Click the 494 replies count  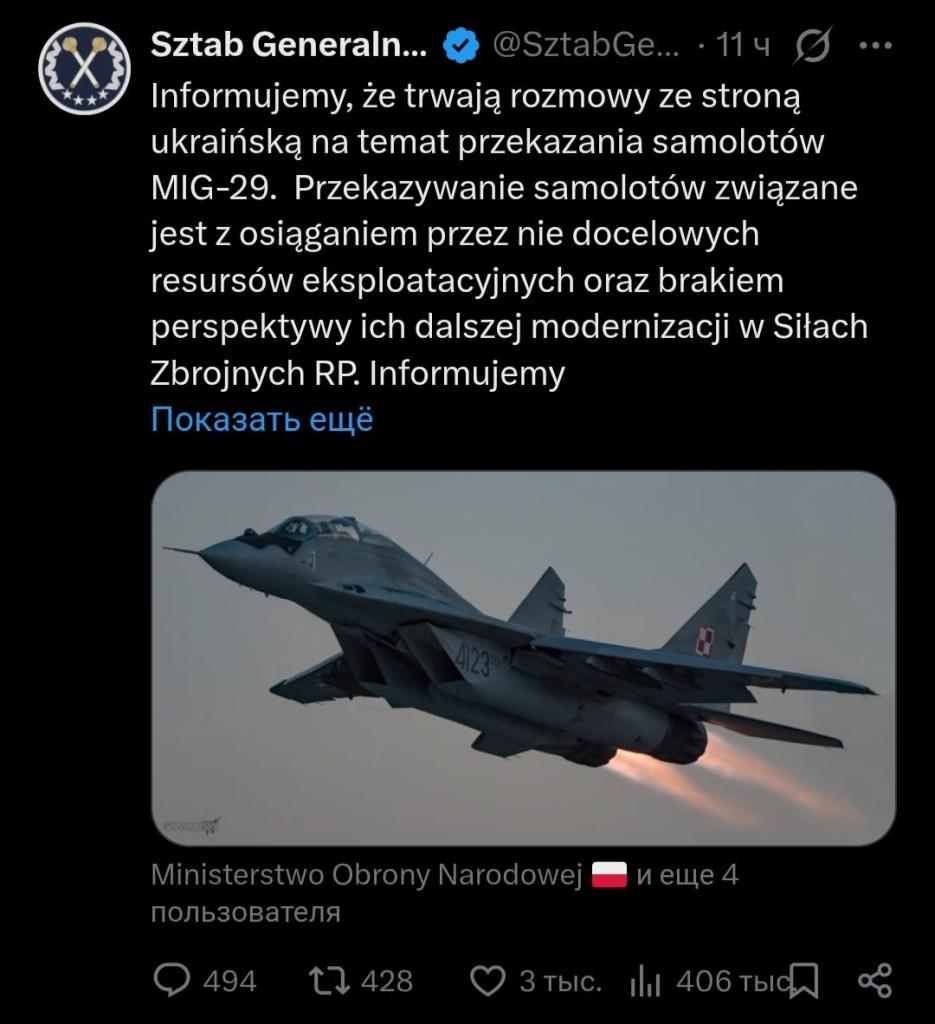click(x=229, y=982)
